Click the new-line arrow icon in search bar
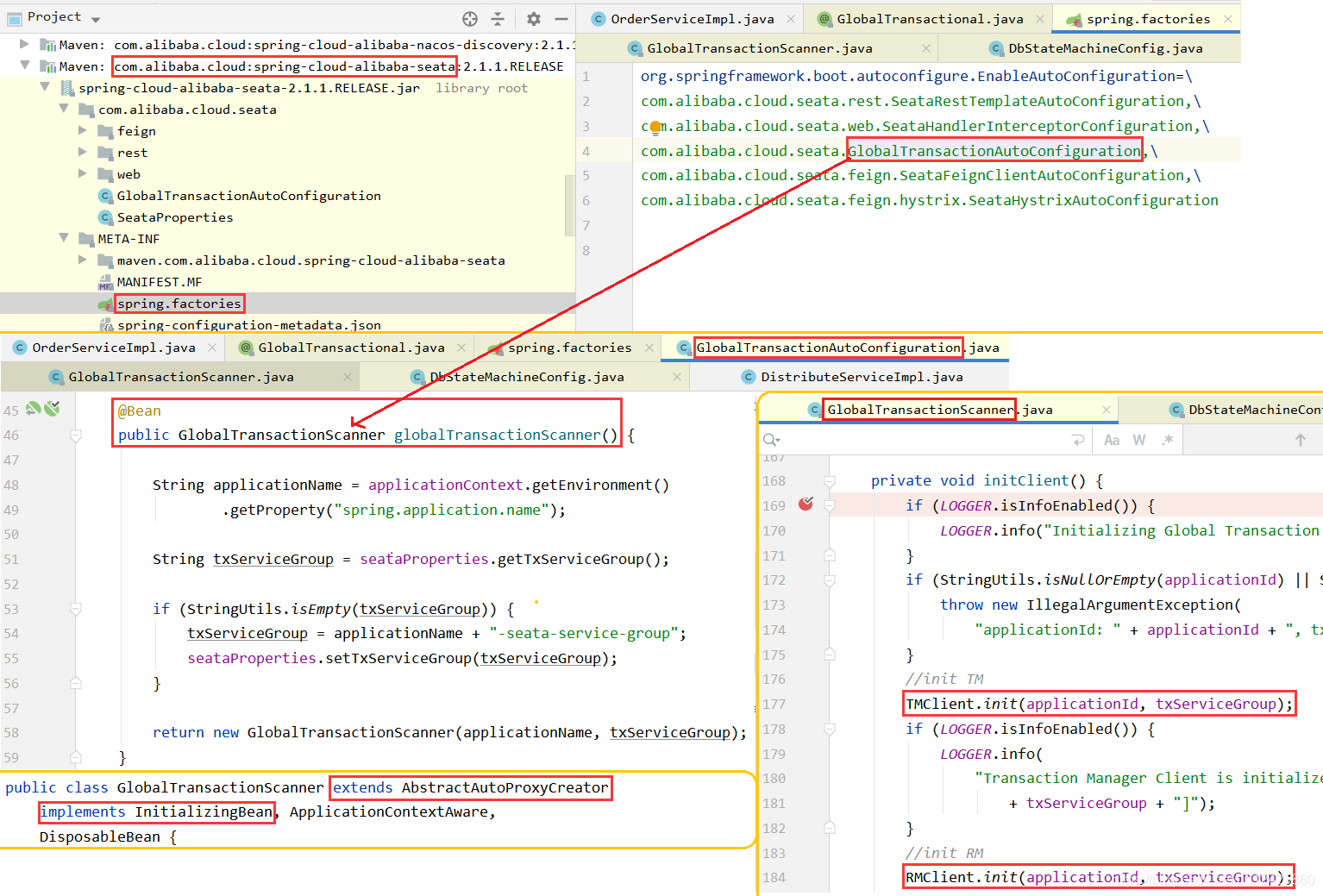 click(1078, 440)
